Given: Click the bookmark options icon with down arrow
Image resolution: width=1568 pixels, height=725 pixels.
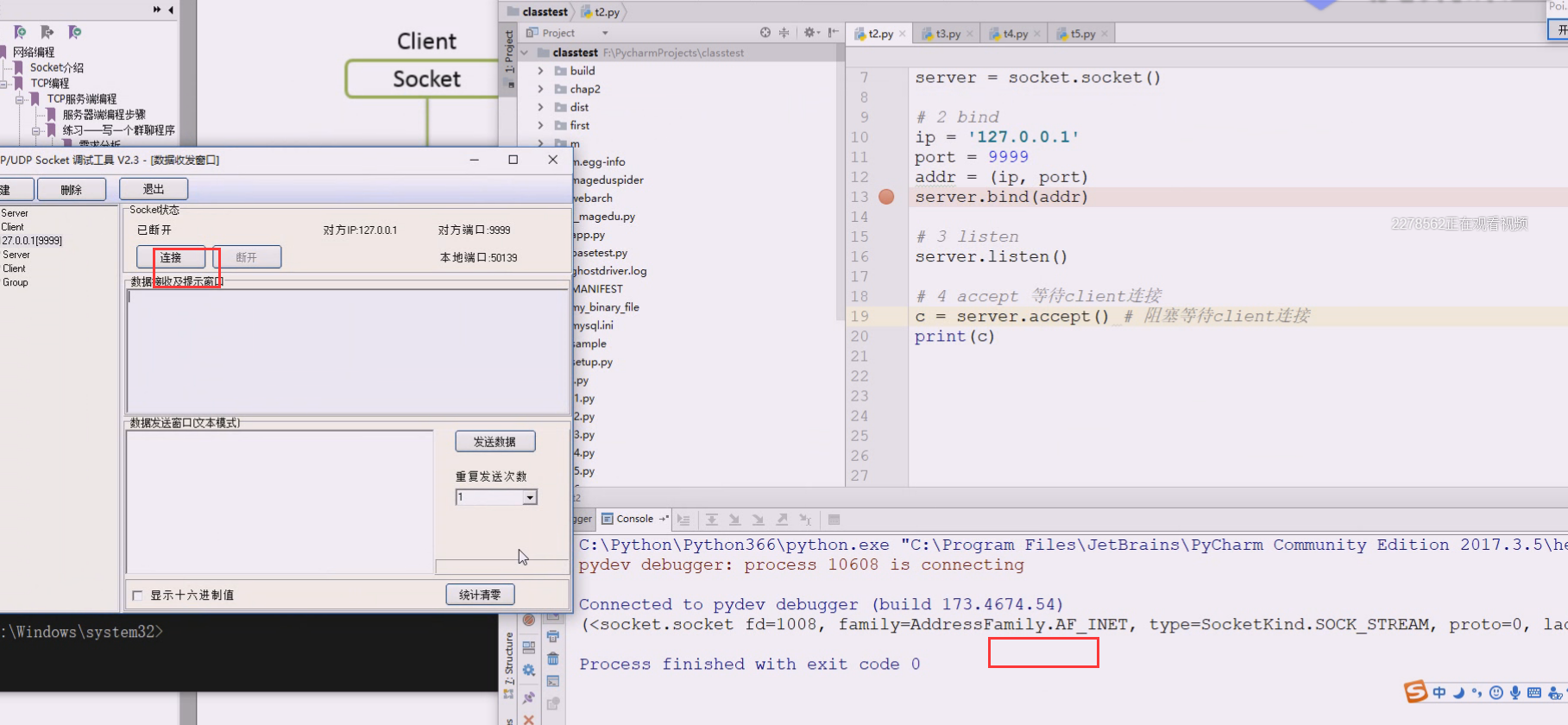Looking at the screenshot, I should (75, 32).
